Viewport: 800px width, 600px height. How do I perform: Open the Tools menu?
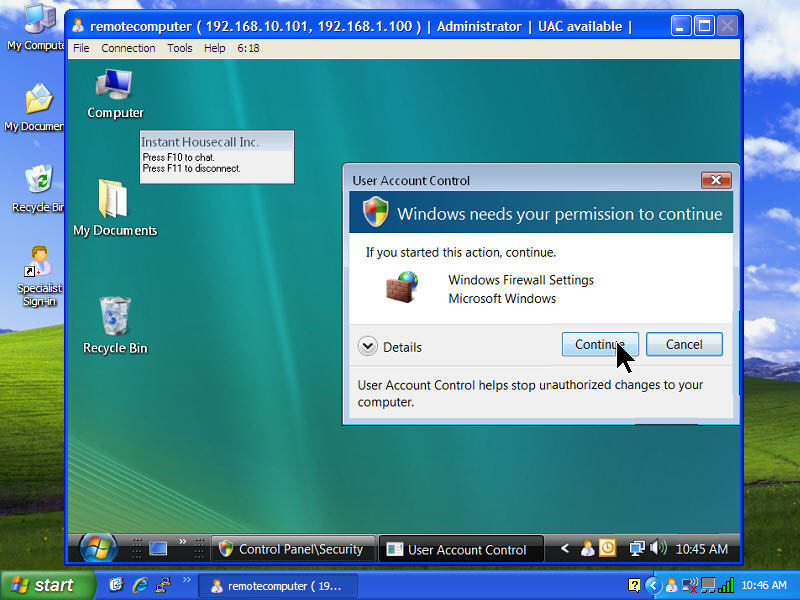180,48
